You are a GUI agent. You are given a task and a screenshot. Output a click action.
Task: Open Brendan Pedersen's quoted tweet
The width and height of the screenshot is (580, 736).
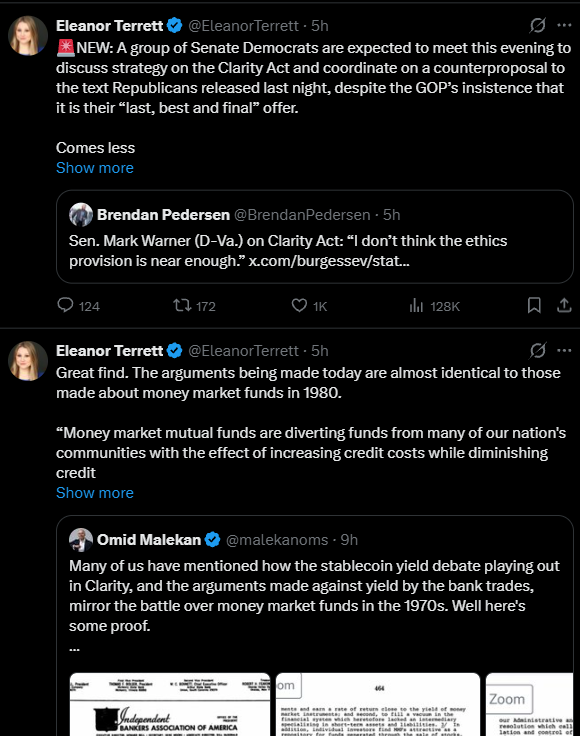click(315, 237)
